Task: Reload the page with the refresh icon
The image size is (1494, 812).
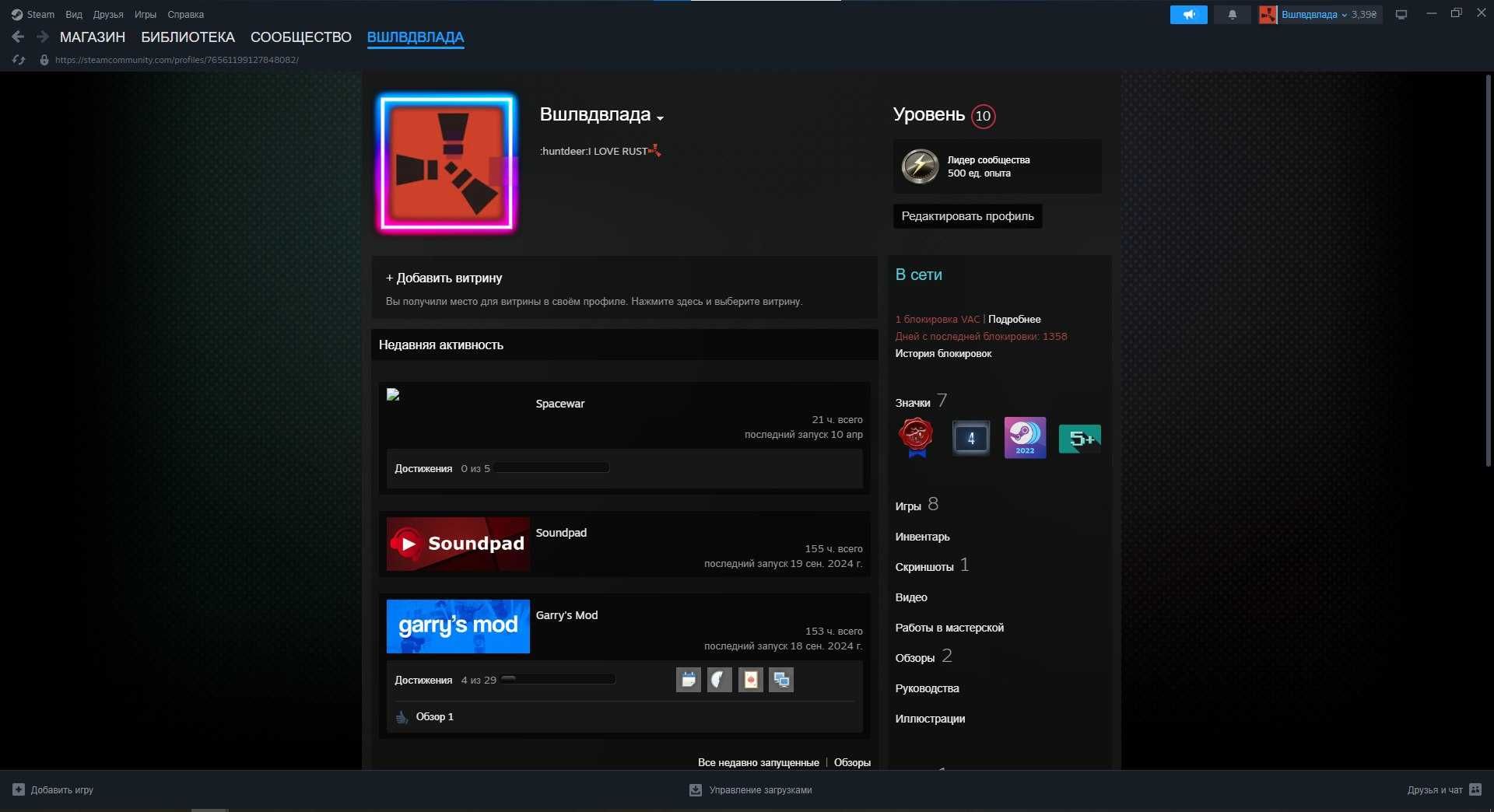Action: [19, 60]
